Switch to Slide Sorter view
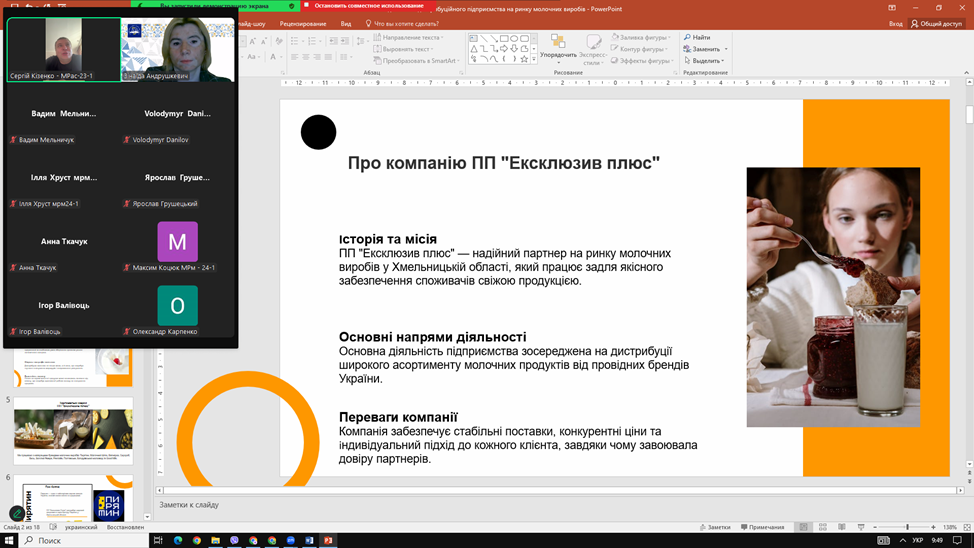 [822, 527]
